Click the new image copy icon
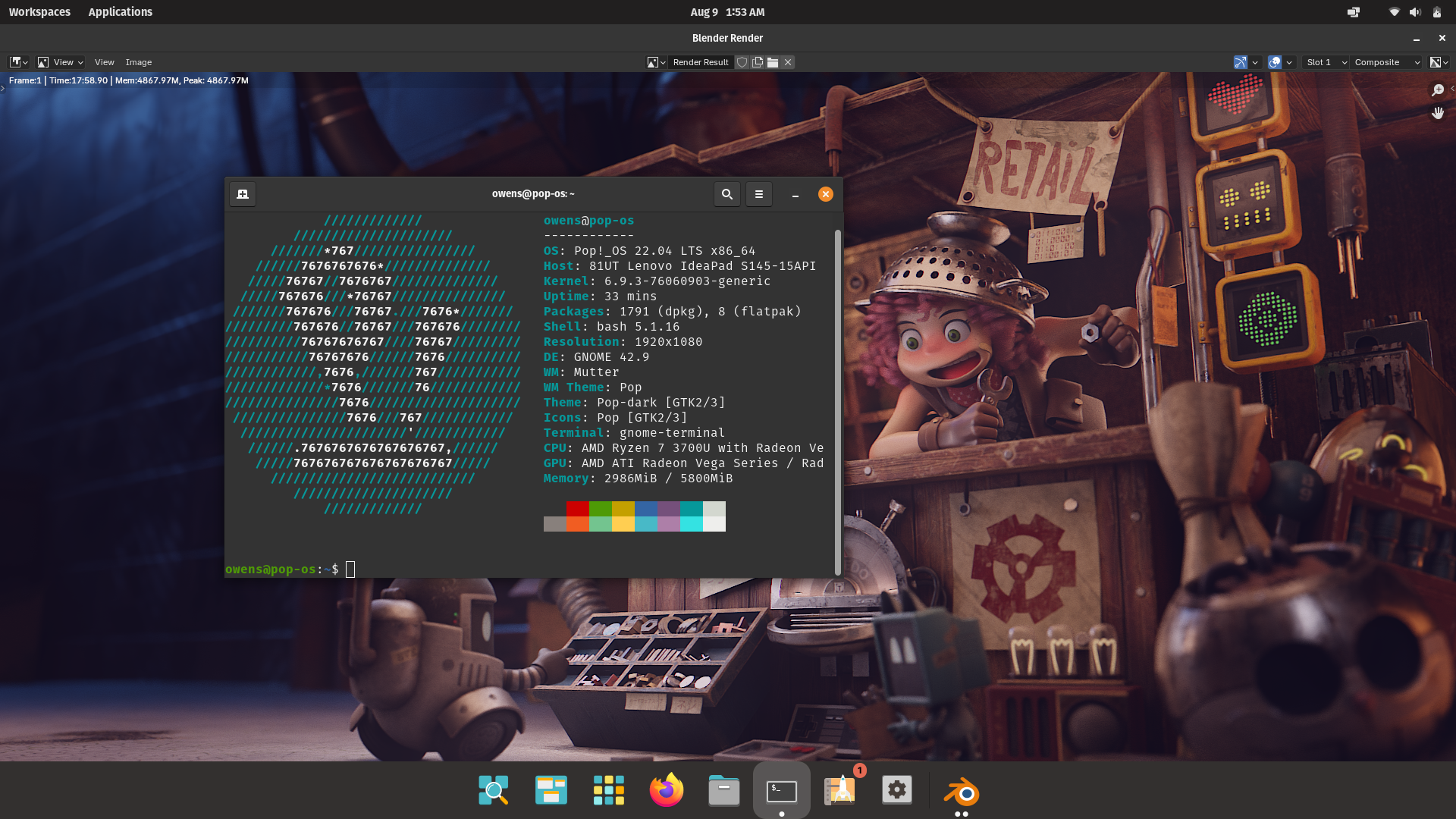The width and height of the screenshot is (1456, 819). pos(758,62)
